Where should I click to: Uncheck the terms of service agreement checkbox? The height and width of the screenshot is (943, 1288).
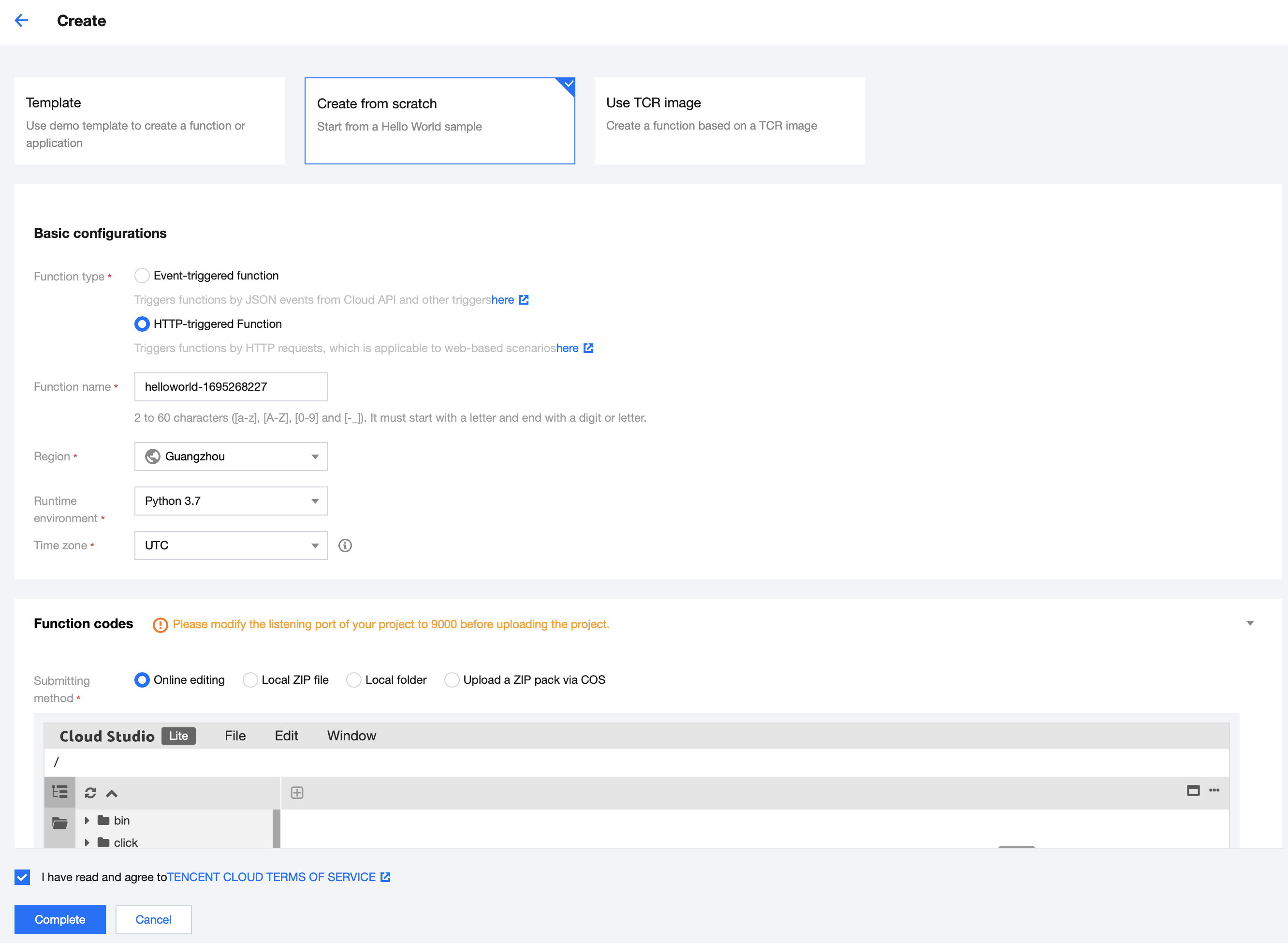22,877
